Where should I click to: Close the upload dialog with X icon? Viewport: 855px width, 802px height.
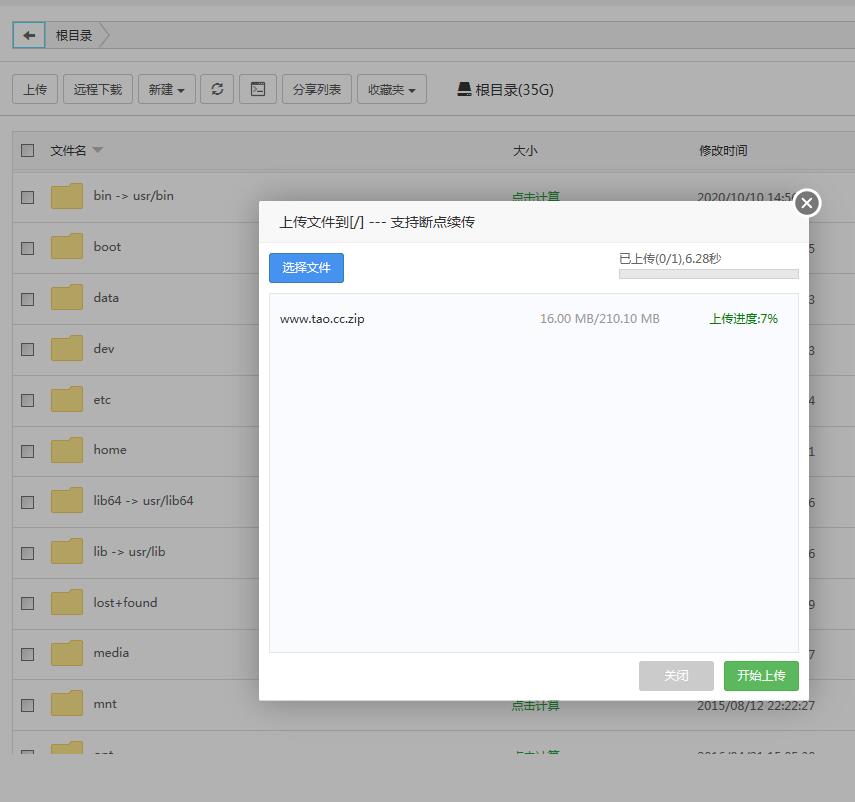pyautogui.click(x=807, y=203)
